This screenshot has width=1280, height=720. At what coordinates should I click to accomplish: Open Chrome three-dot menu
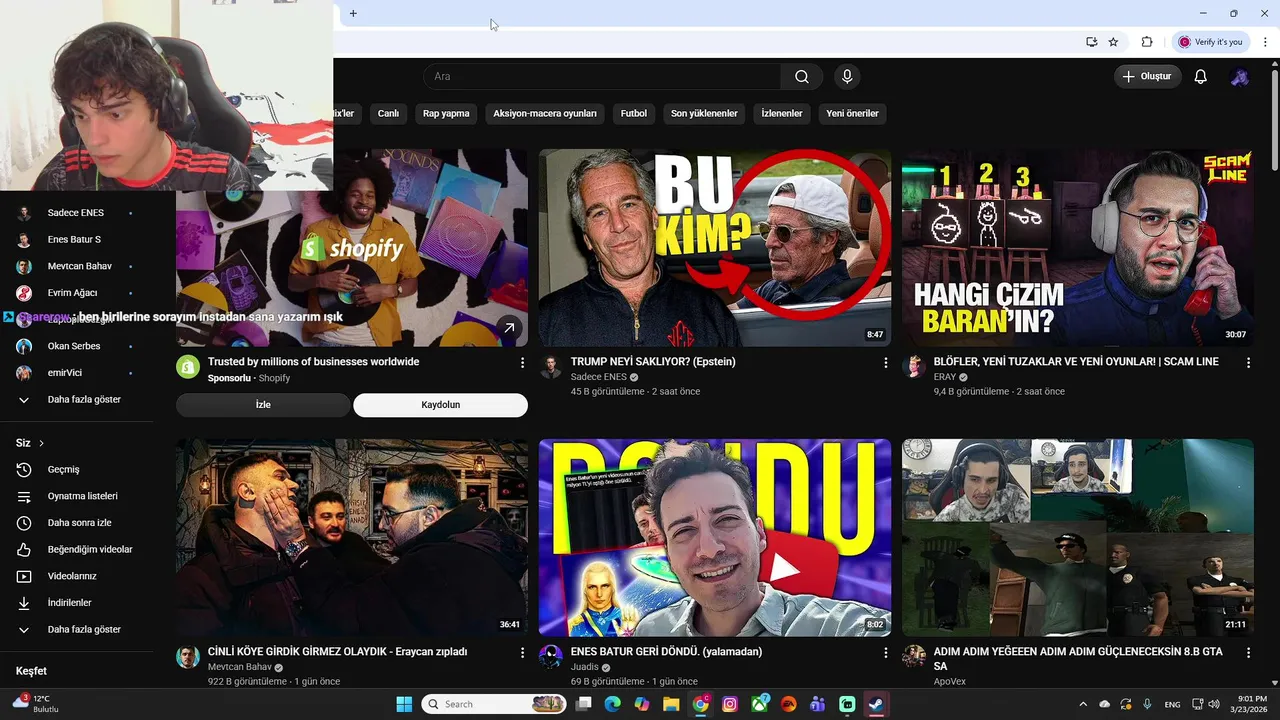coord(1265,42)
